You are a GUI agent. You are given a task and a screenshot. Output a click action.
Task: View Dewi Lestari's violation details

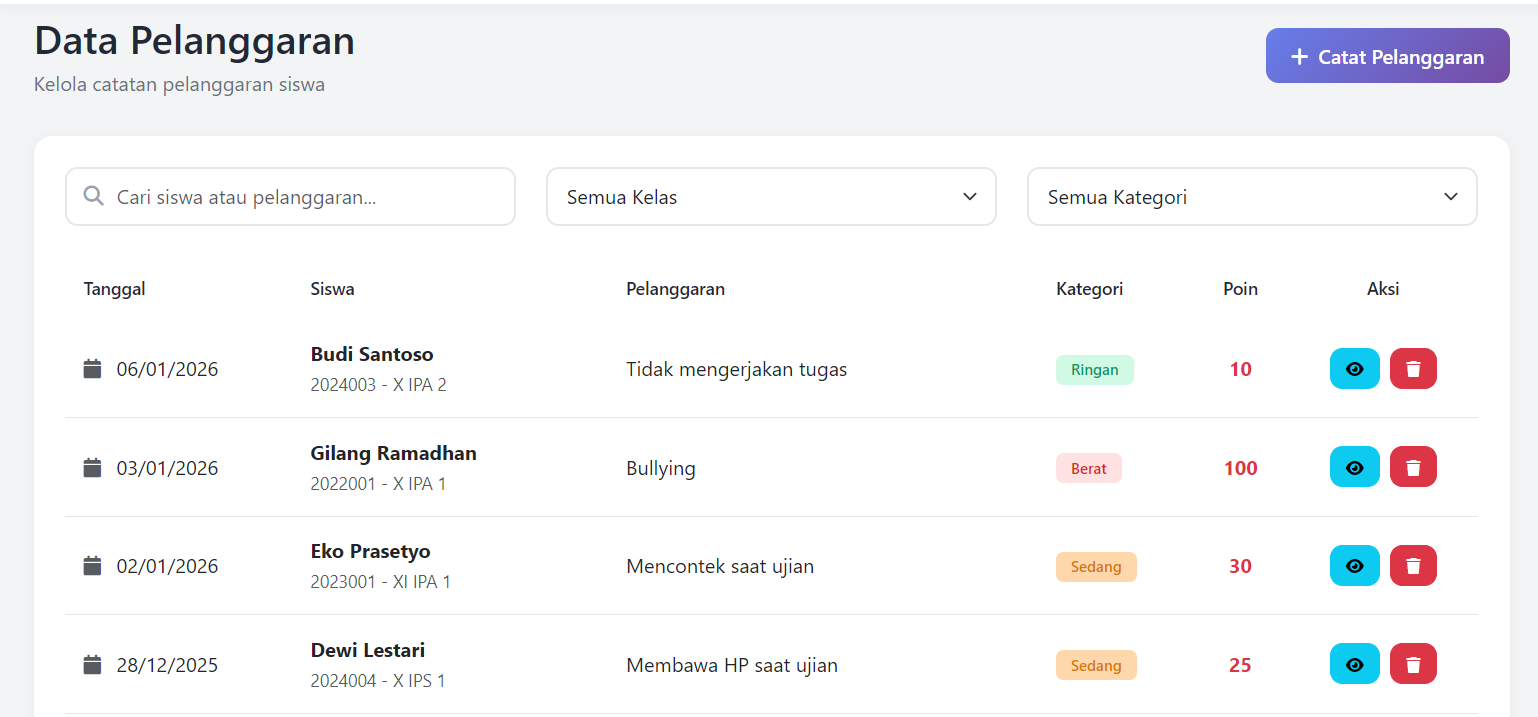click(1354, 664)
